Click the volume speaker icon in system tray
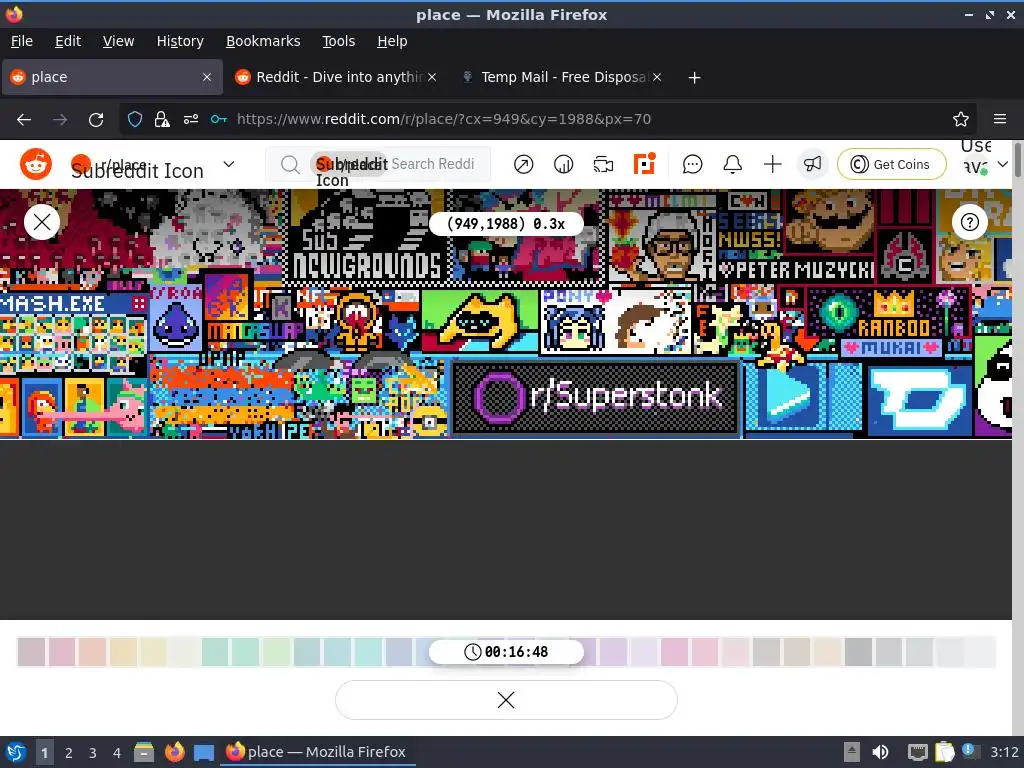Viewport: 1024px width, 768px height. (x=881, y=752)
